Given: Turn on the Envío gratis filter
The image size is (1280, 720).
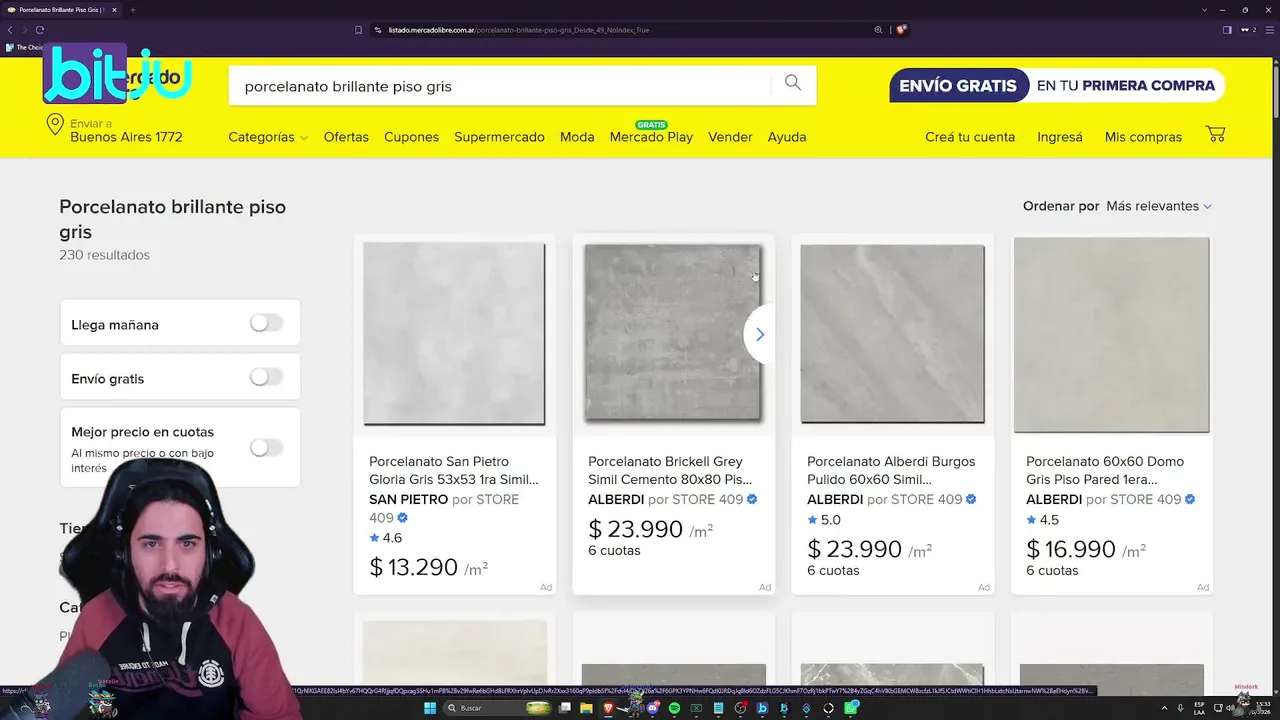Looking at the screenshot, I should coord(266,377).
